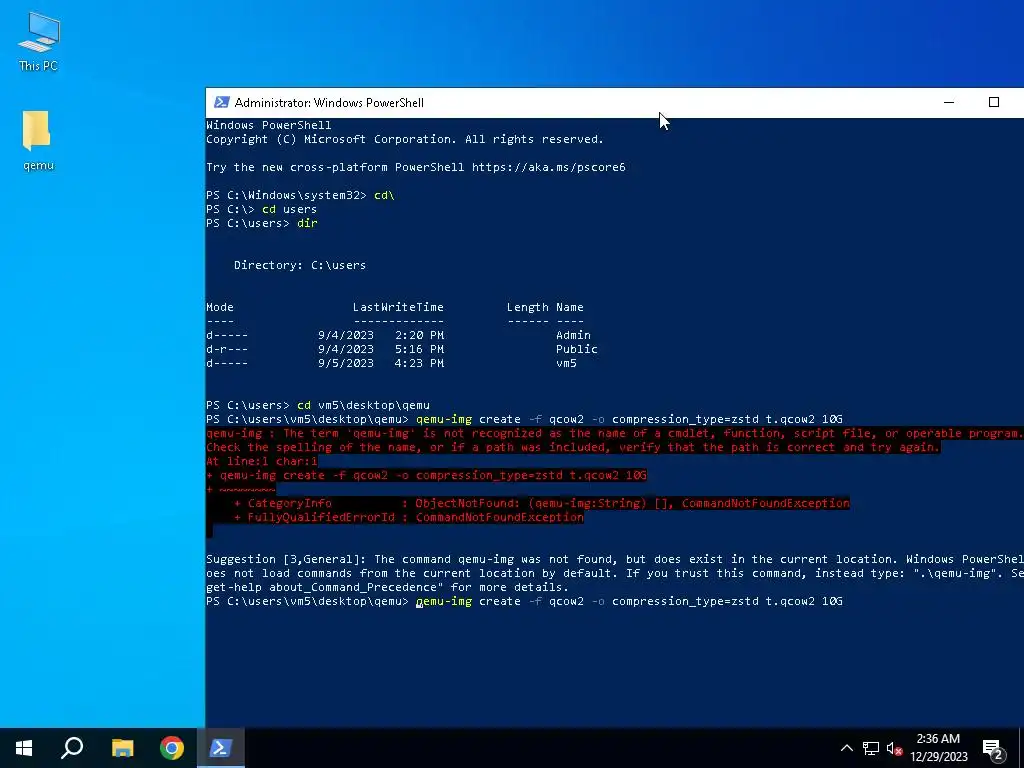The height and width of the screenshot is (768, 1024).
Task: Click the 'dir' command text
Action: (x=307, y=223)
